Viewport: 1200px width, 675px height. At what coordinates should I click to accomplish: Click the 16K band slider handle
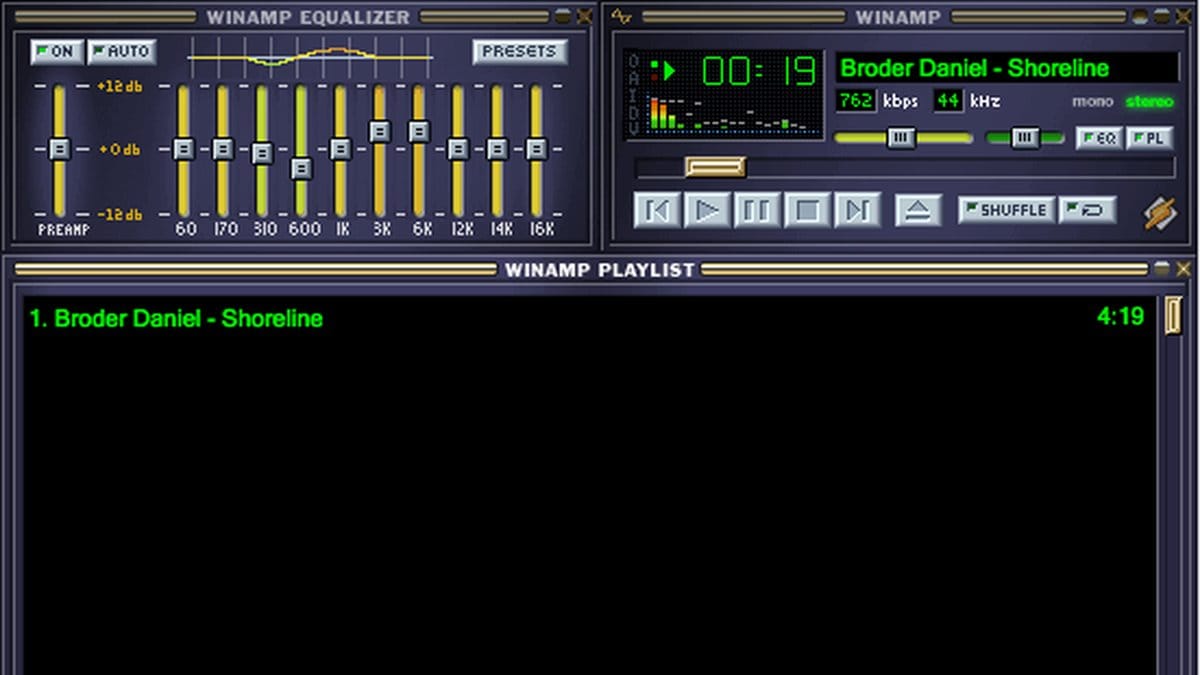(x=537, y=149)
